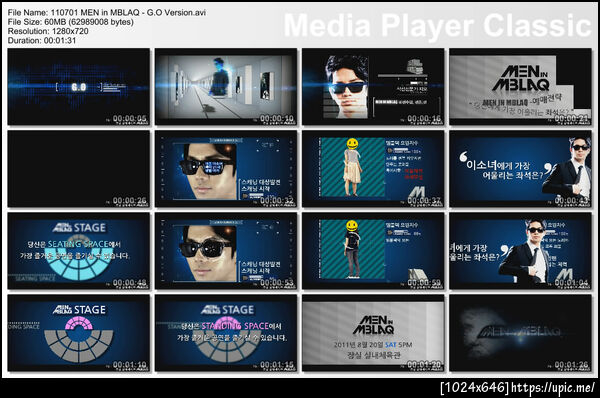Select the thumbnail at timestamp 00:00:21
The width and height of the screenshot is (600, 398).
pyautogui.click(x=520, y=87)
